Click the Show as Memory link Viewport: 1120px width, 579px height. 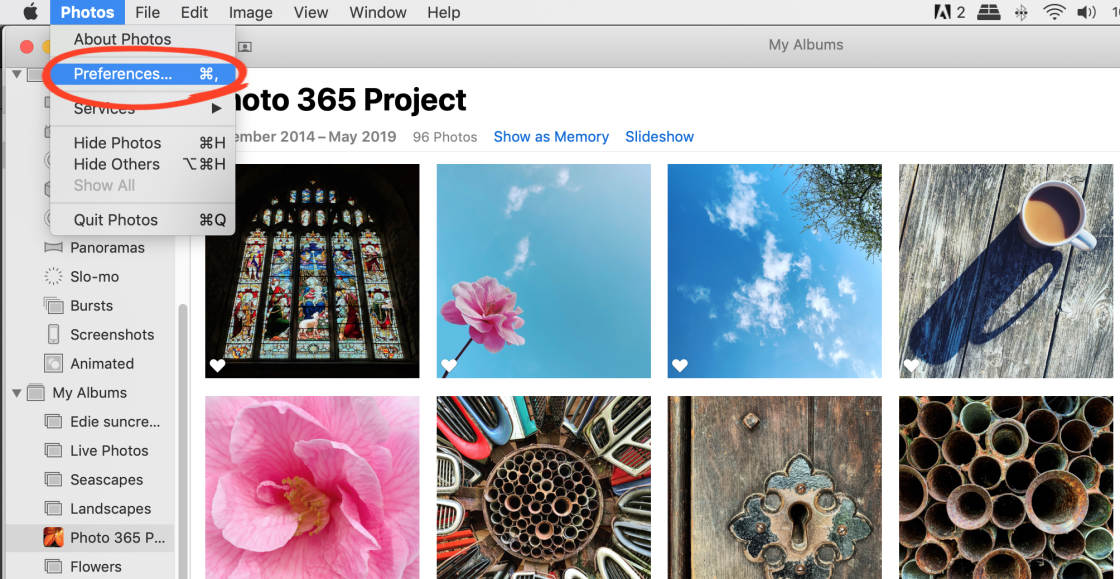click(551, 136)
